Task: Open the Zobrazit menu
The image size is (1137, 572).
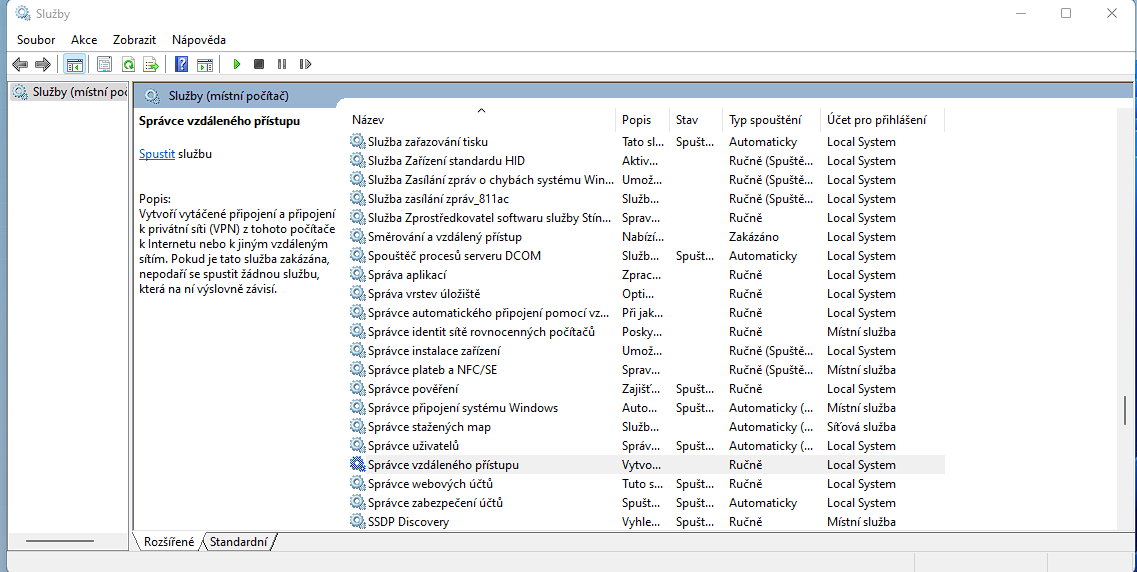Action: point(134,39)
